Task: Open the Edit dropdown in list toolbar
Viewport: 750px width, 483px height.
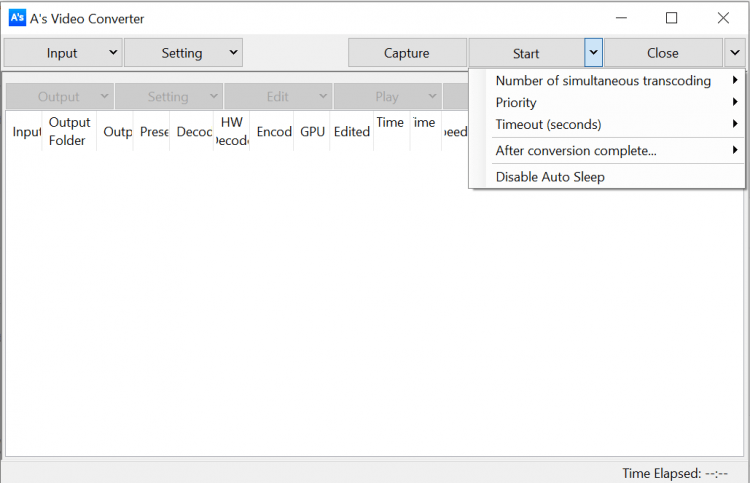Action: (278, 97)
